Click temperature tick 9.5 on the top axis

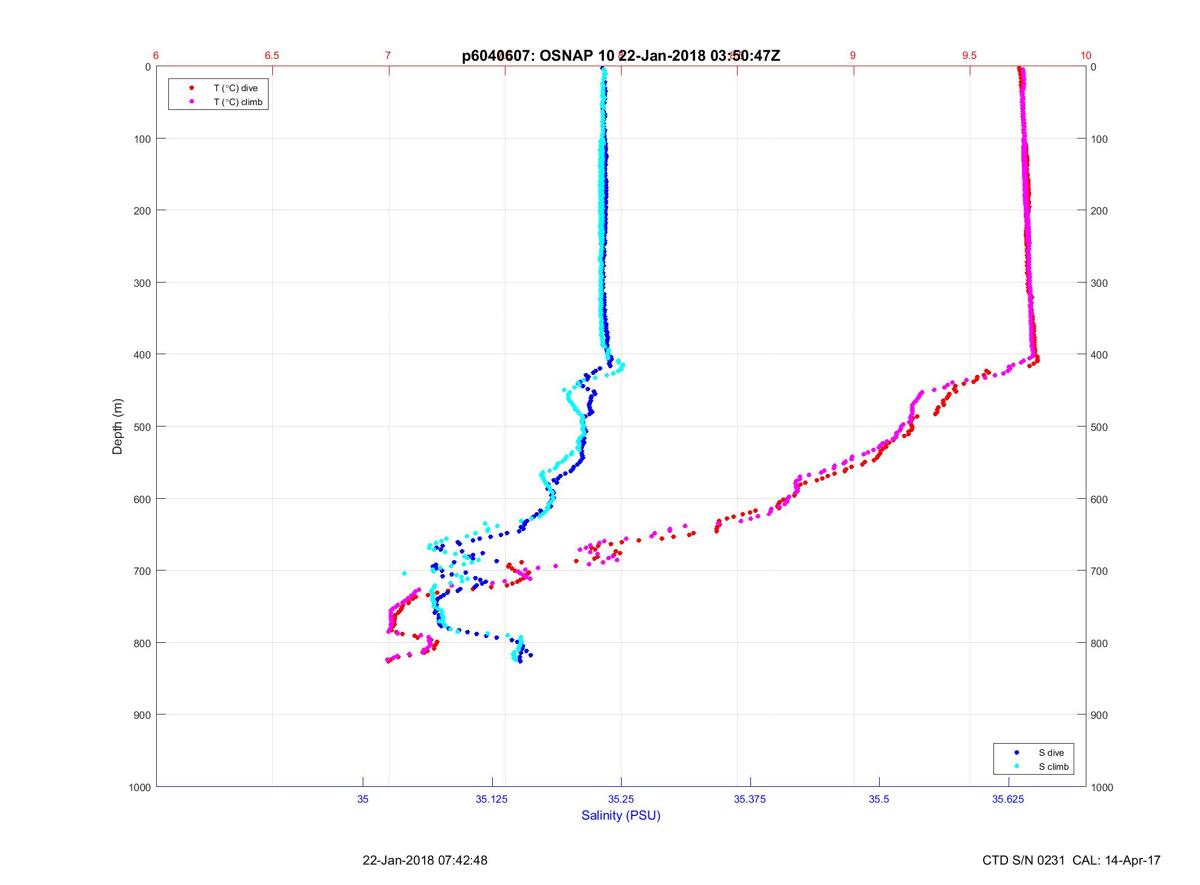coord(970,56)
